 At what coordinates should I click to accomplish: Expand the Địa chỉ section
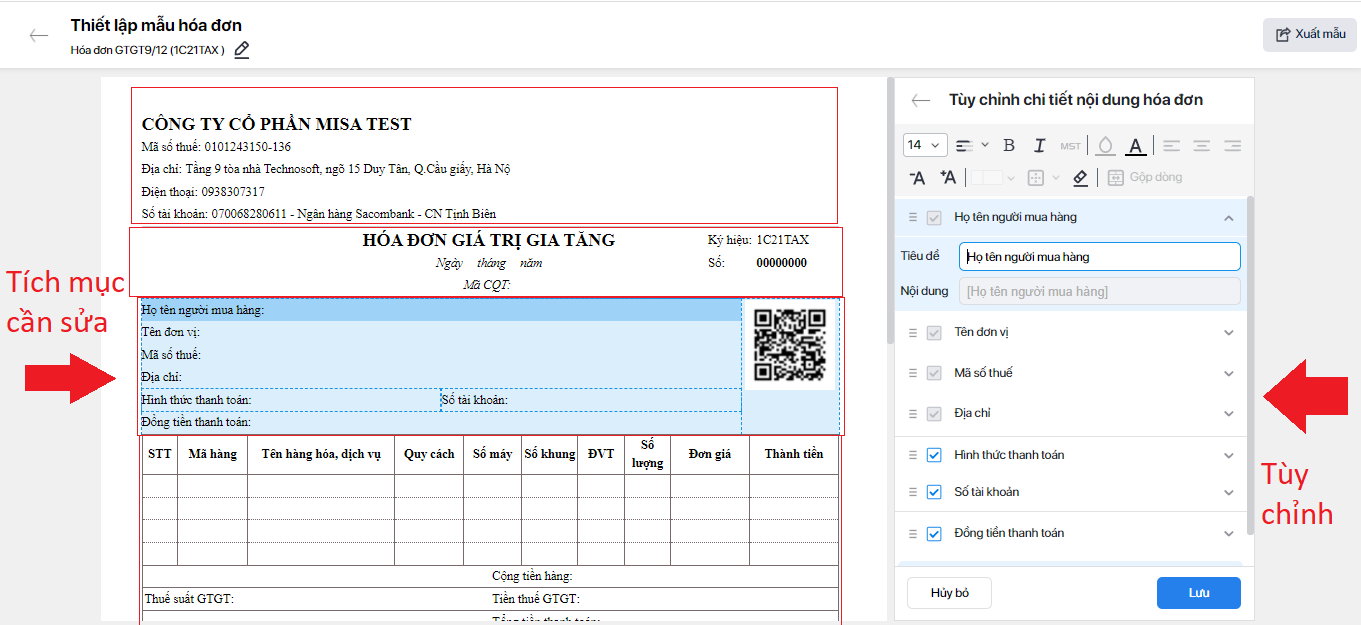1229,414
